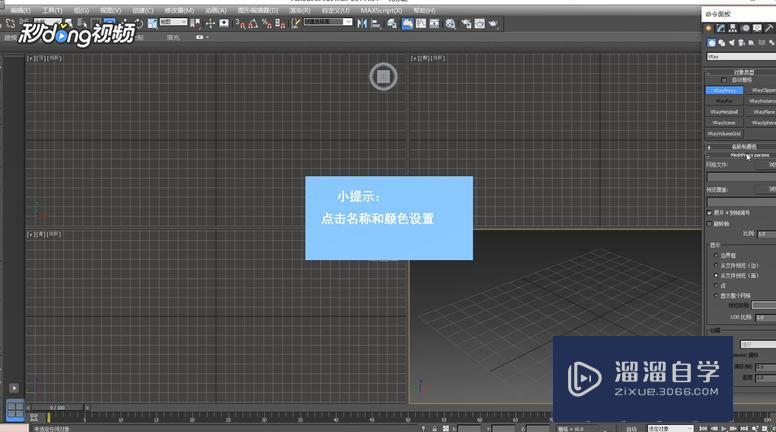Click the Play Animation button

pos(724,429)
